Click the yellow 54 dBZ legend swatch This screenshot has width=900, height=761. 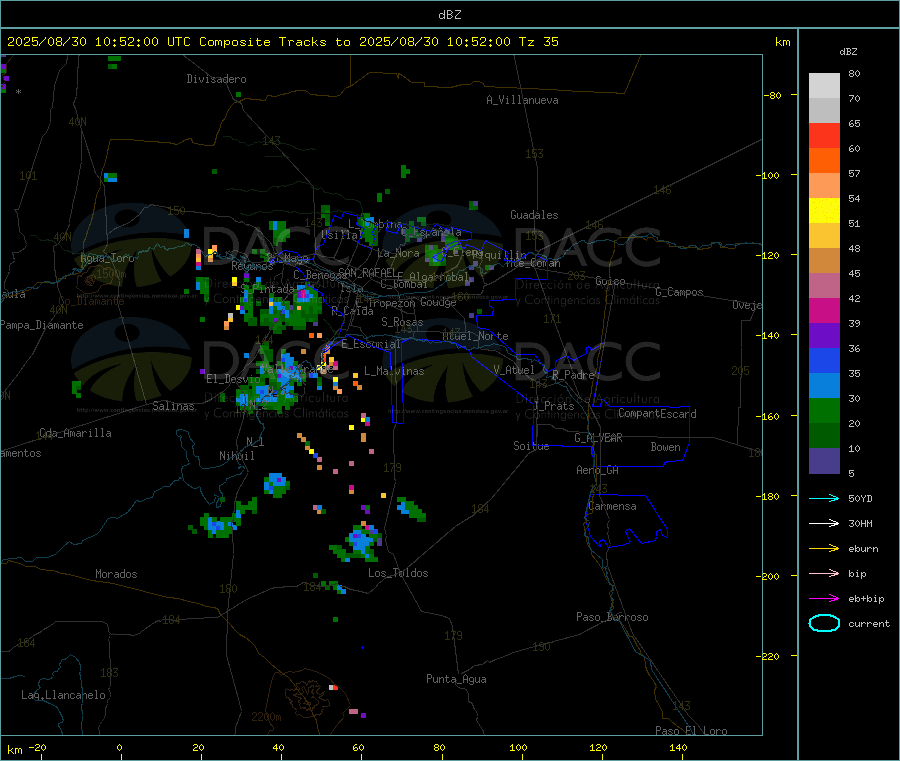[x=824, y=211]
